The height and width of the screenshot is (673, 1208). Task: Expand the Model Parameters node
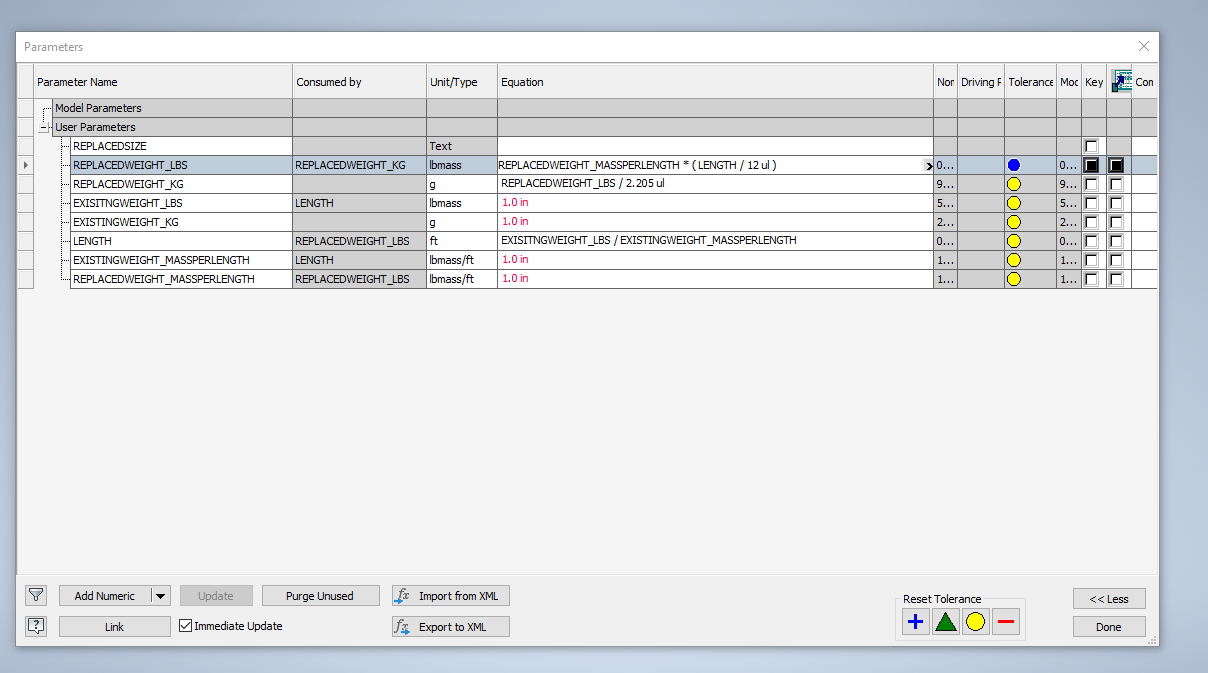(x=44, y=108)
